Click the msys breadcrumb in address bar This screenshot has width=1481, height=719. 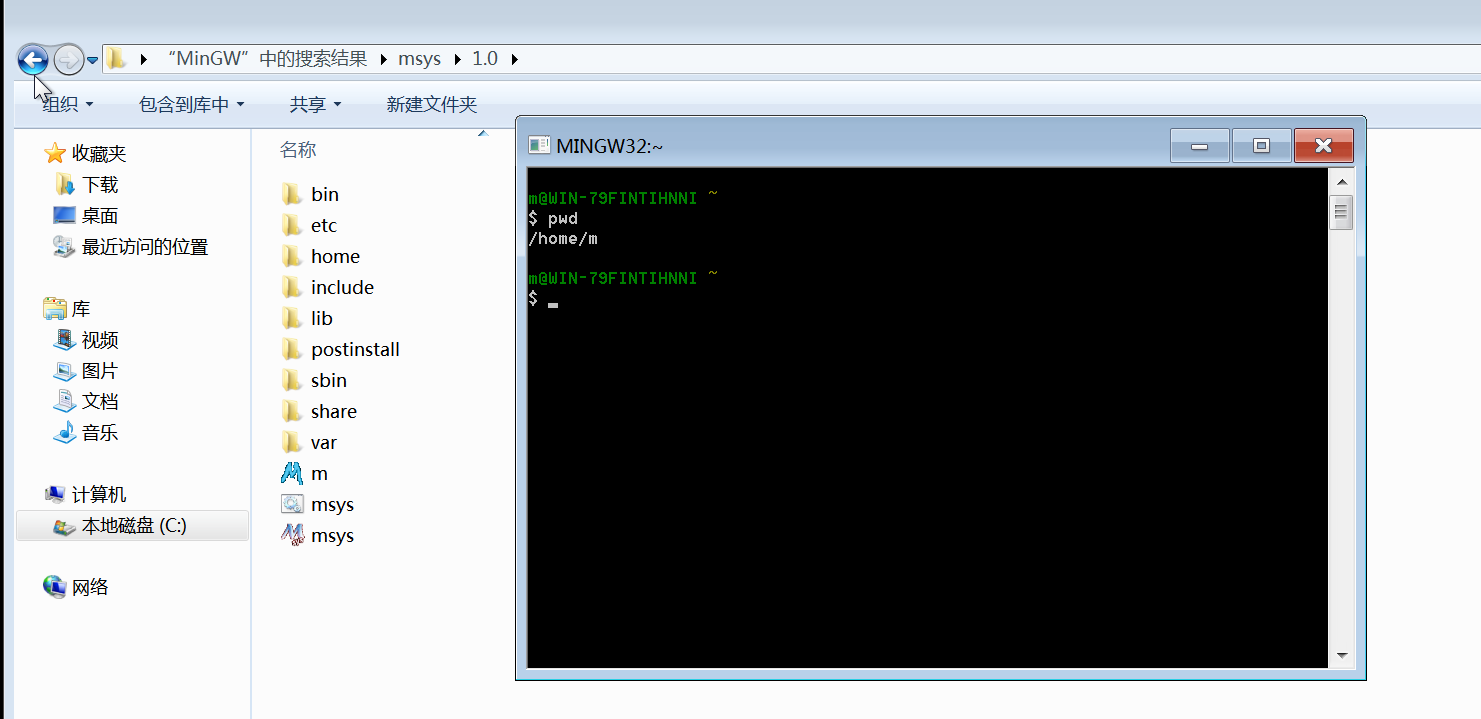(x=419, y=59)
